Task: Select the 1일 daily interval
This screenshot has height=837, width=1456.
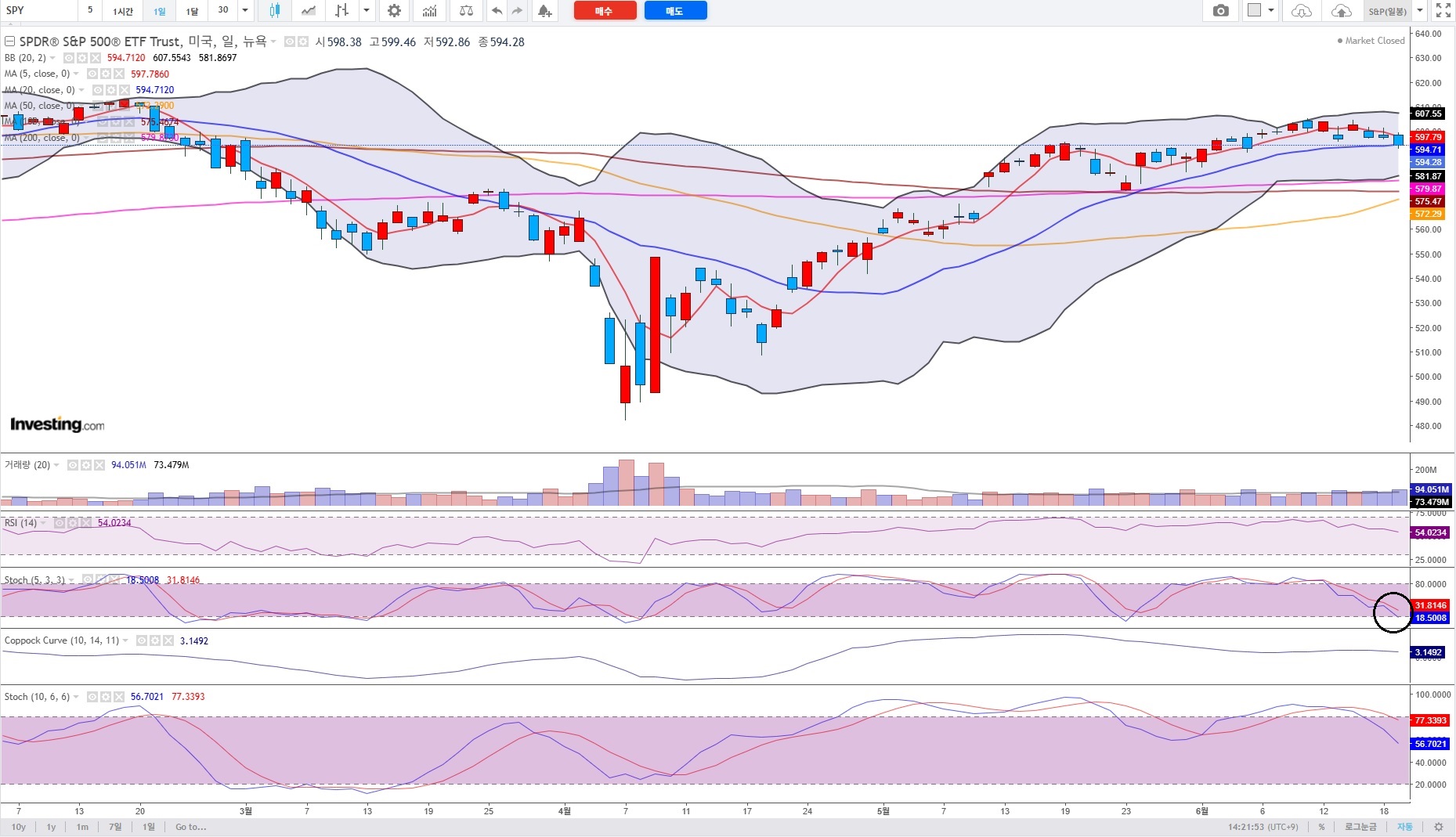Action: (x=159, y=11)
